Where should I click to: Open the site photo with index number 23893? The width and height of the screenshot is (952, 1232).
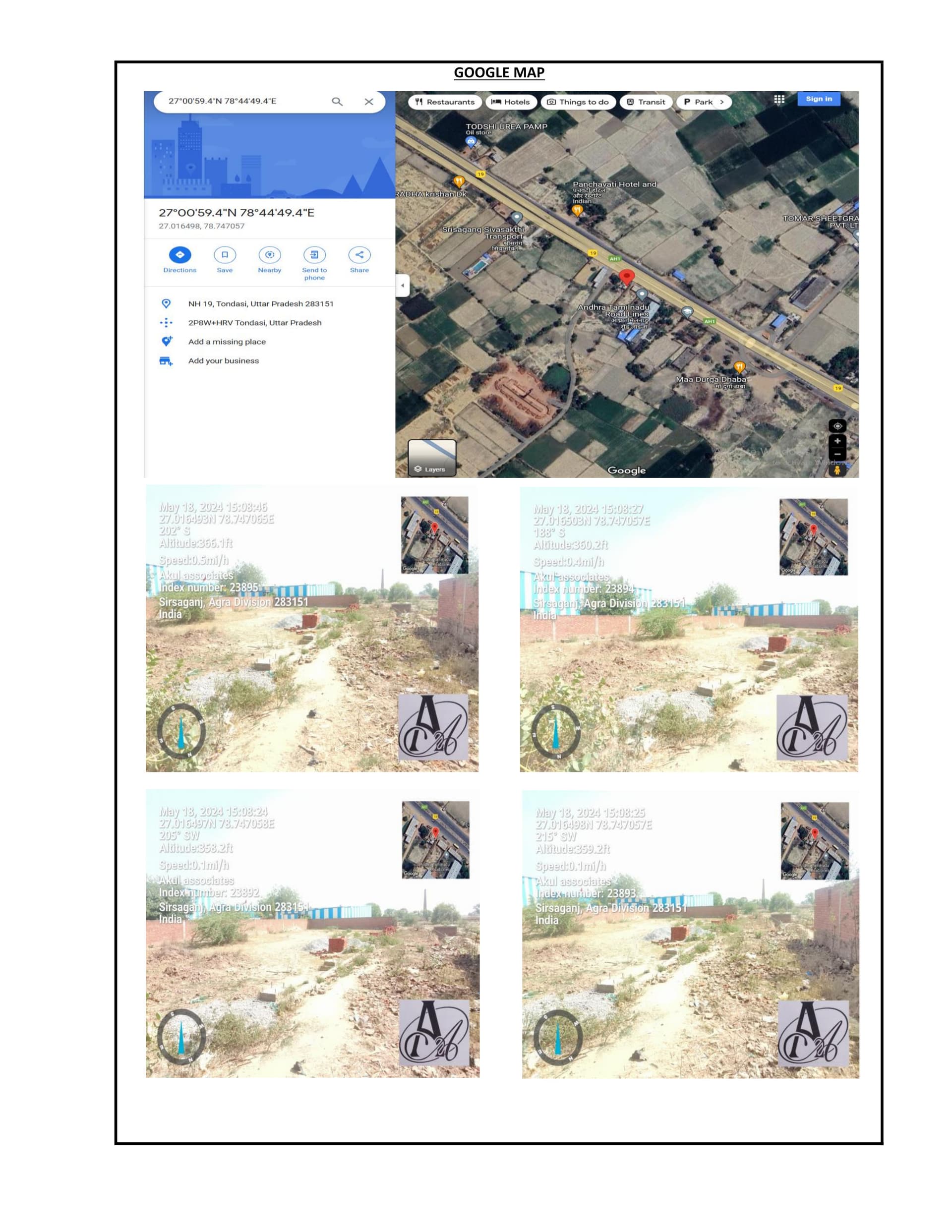point(690,934)
